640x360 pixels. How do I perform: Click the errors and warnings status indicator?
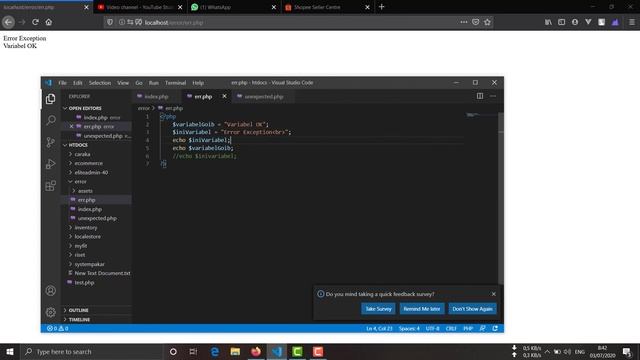pyautogui.click(x=58, y=329)
